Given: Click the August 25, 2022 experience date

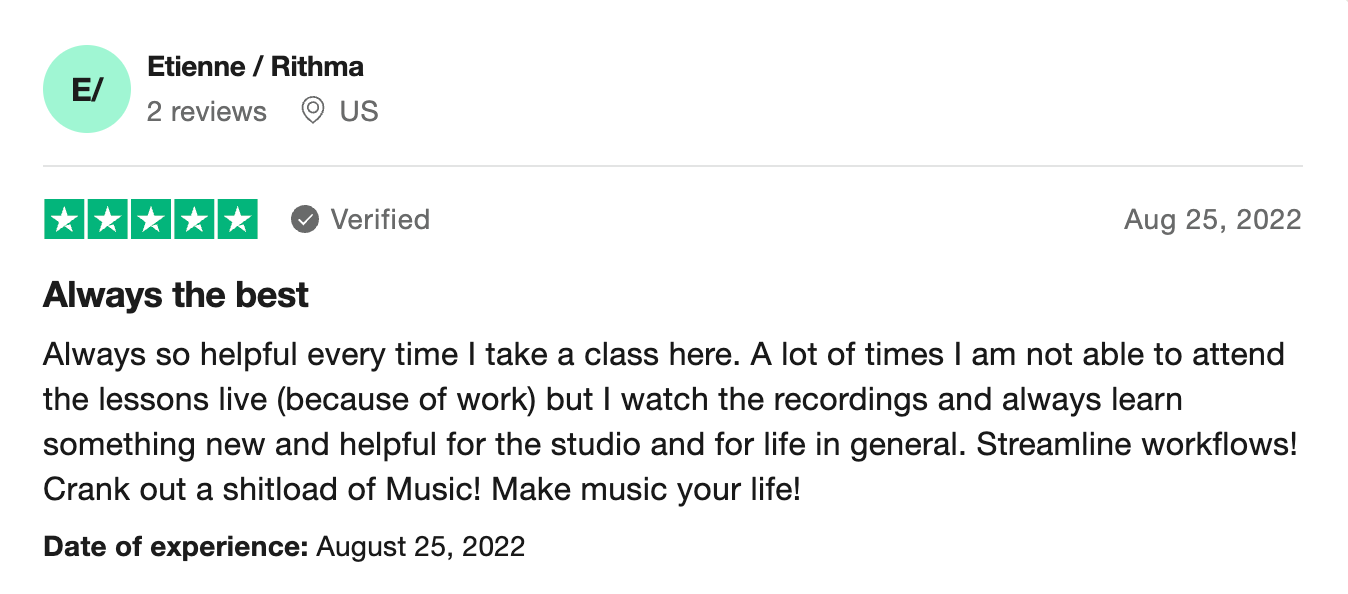Looking at the screenshot, I should pos(420,547).
